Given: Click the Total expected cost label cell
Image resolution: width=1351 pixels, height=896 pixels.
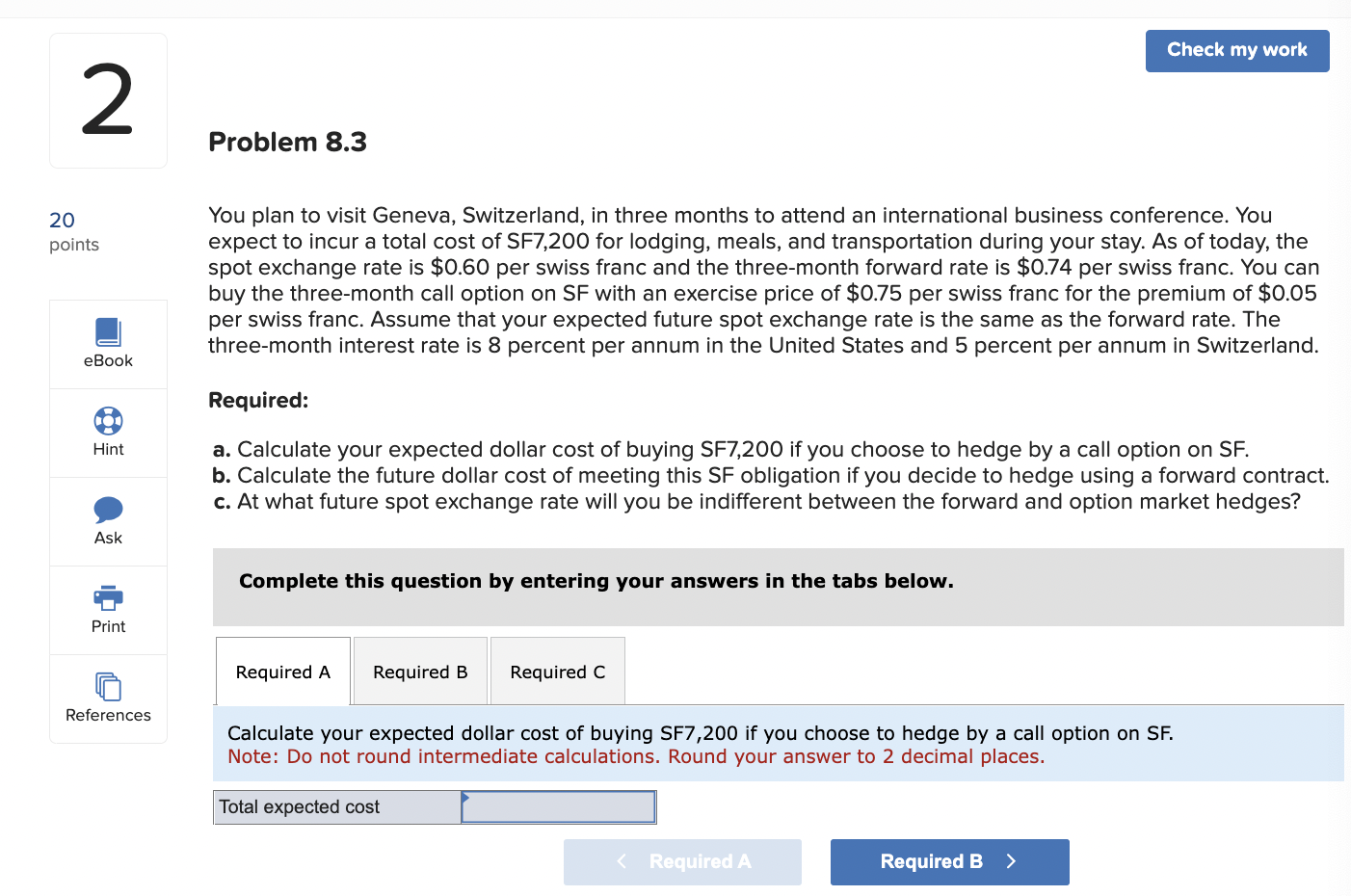Looking at the screenshot, I should 336,806.
